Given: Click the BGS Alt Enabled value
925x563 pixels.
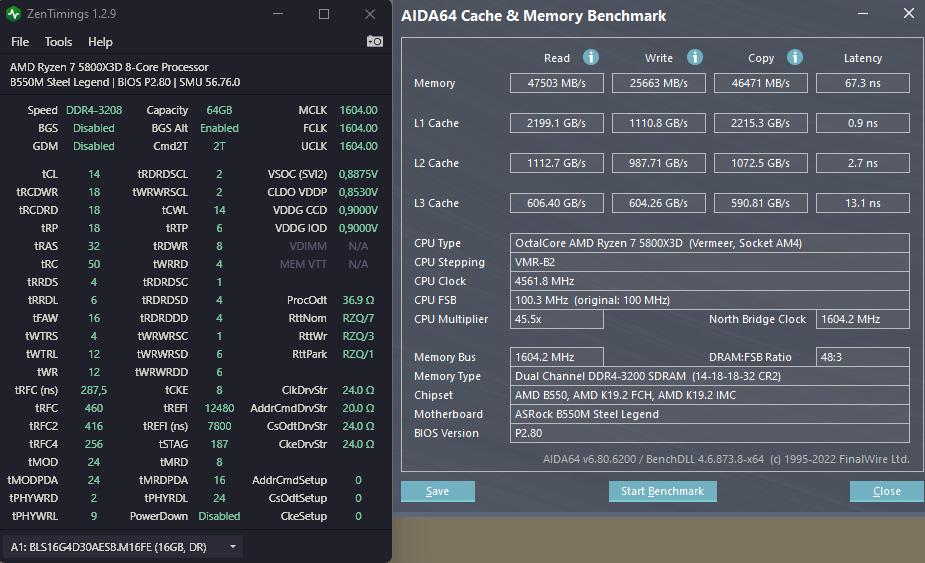Looking at the screenshot, I should [x=219, y=128].
